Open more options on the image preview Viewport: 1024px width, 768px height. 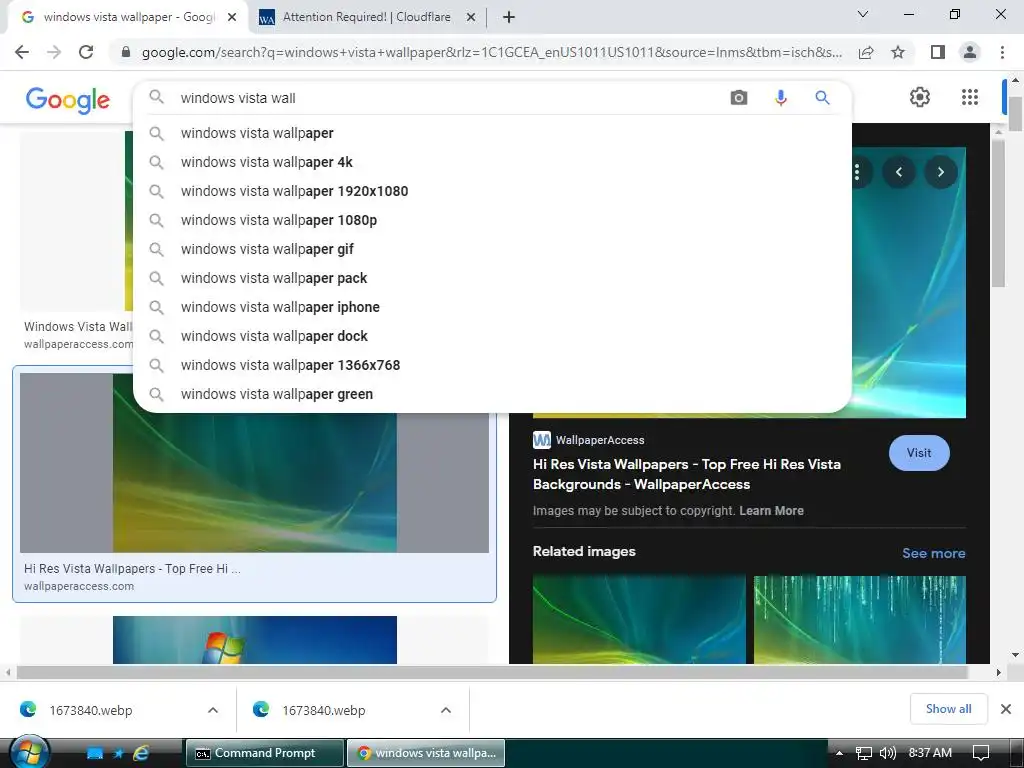[x=857, y=172]
